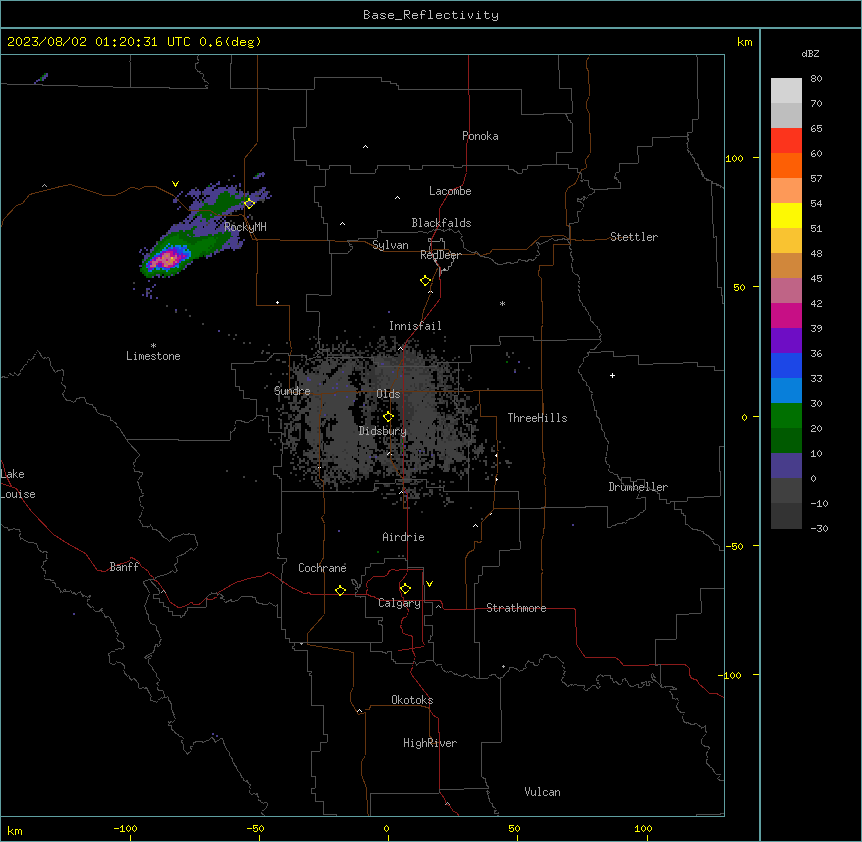Viewport: 862px width, 842px height.
Task: Click the 80 dBZ legend value
Action: click(816, 79)
